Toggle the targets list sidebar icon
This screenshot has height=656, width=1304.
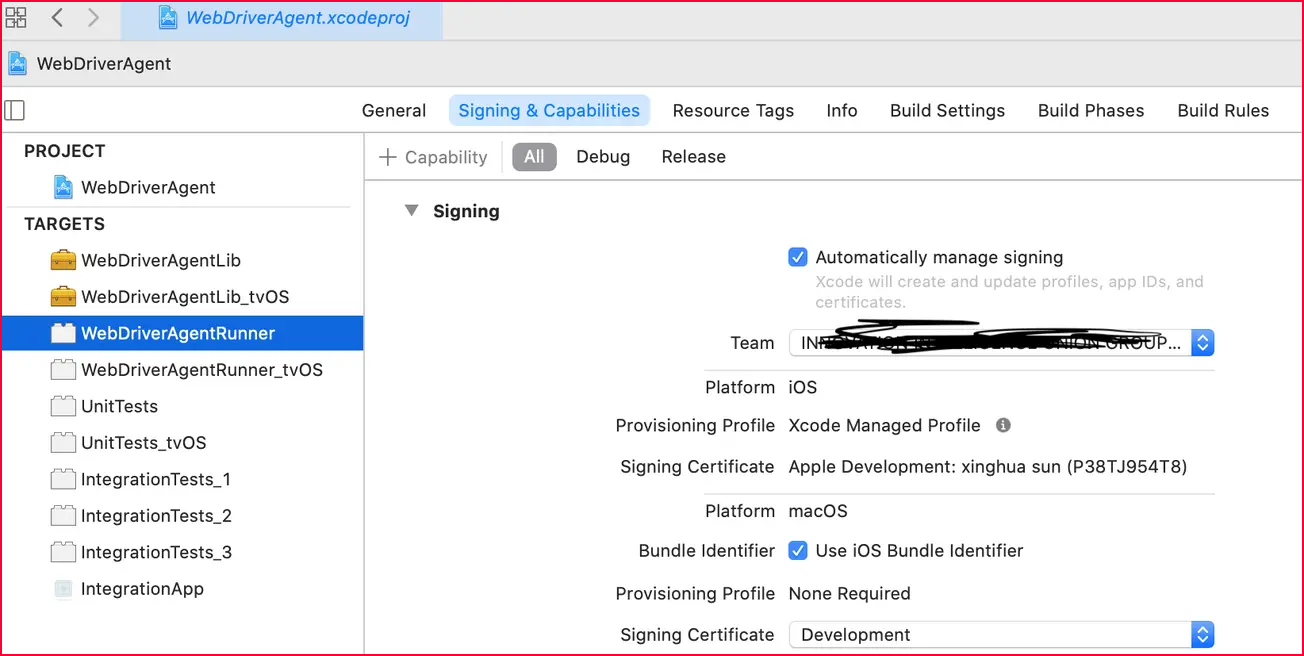pyautogui.click(x=15, y=110)
